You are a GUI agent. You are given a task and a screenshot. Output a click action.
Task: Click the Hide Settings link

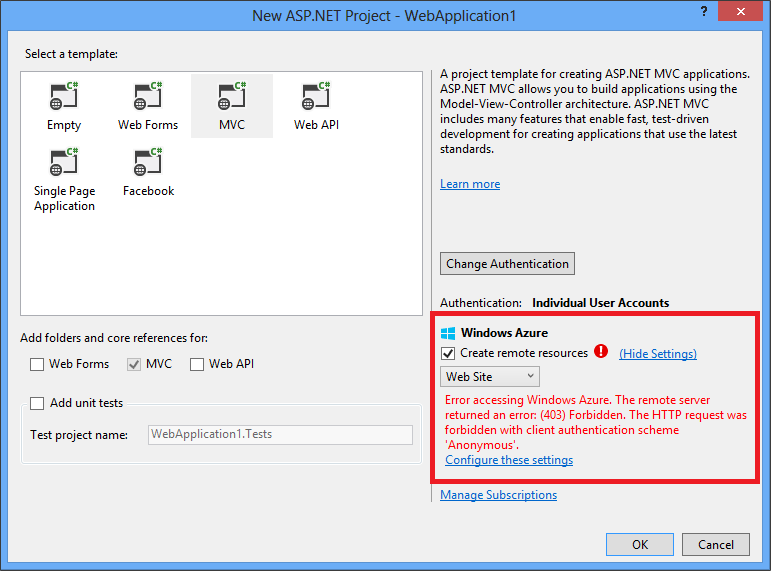pos(658,354)
